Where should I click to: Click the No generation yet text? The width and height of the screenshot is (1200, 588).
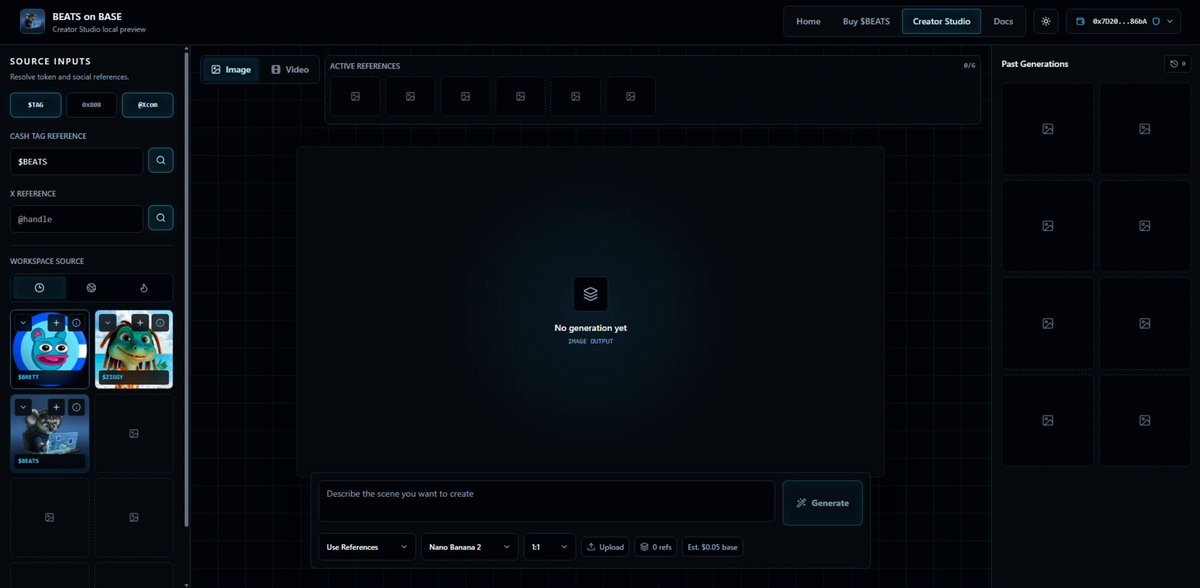coord(590,328)
